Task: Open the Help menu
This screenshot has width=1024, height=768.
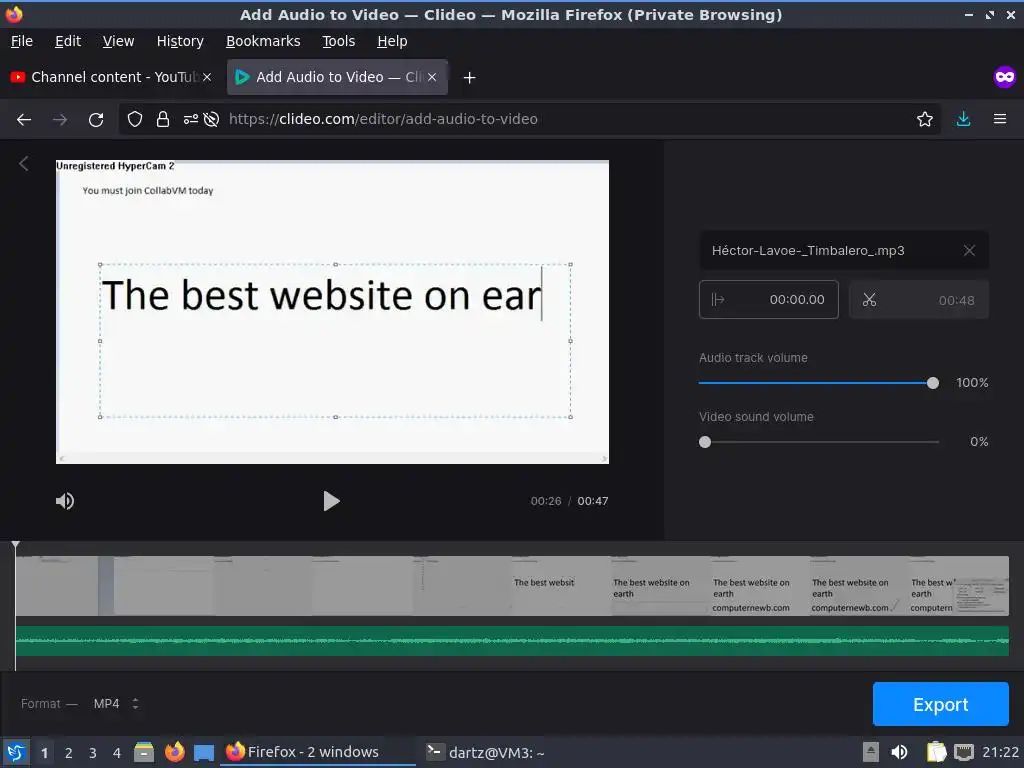Action: pos(392,41)
